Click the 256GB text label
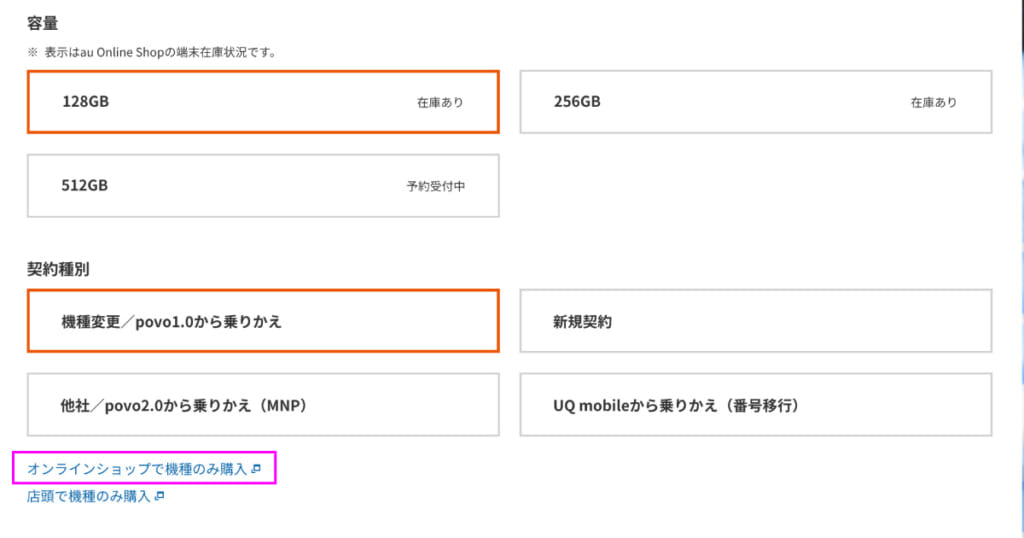The height and width of the screenshot is (538, 1024). tap(577, 102)
